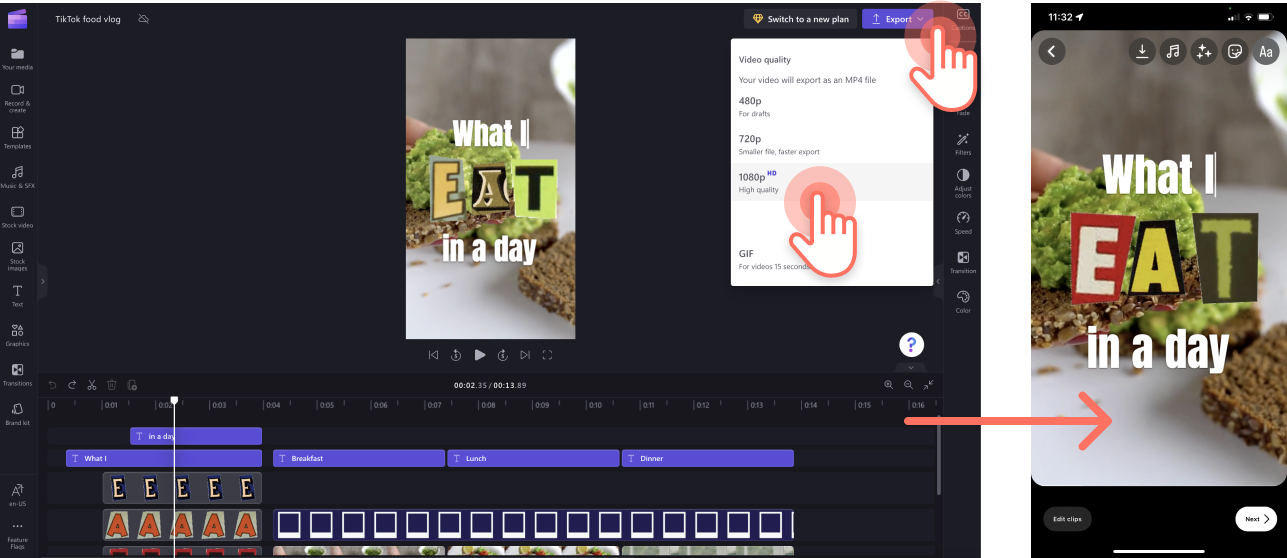
Task: Open Music & SFX library
Action: coord(17,177)
